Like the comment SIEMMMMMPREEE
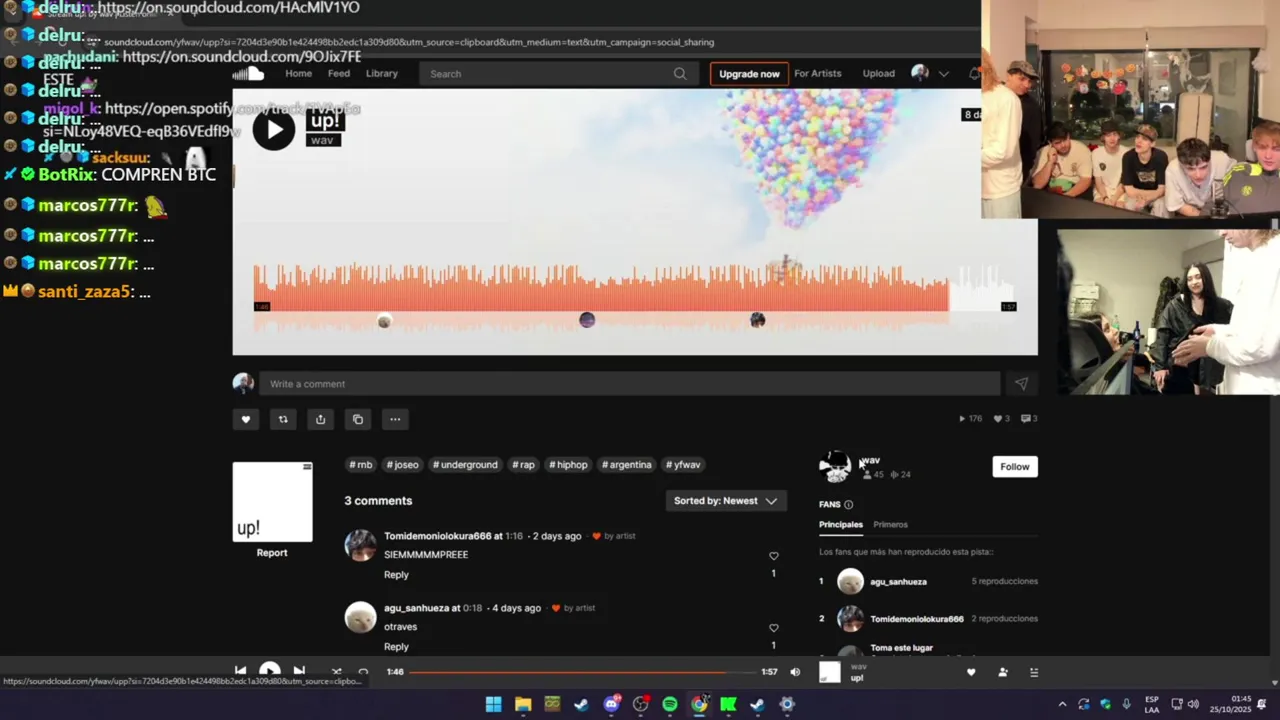 (x=773, y=556)
